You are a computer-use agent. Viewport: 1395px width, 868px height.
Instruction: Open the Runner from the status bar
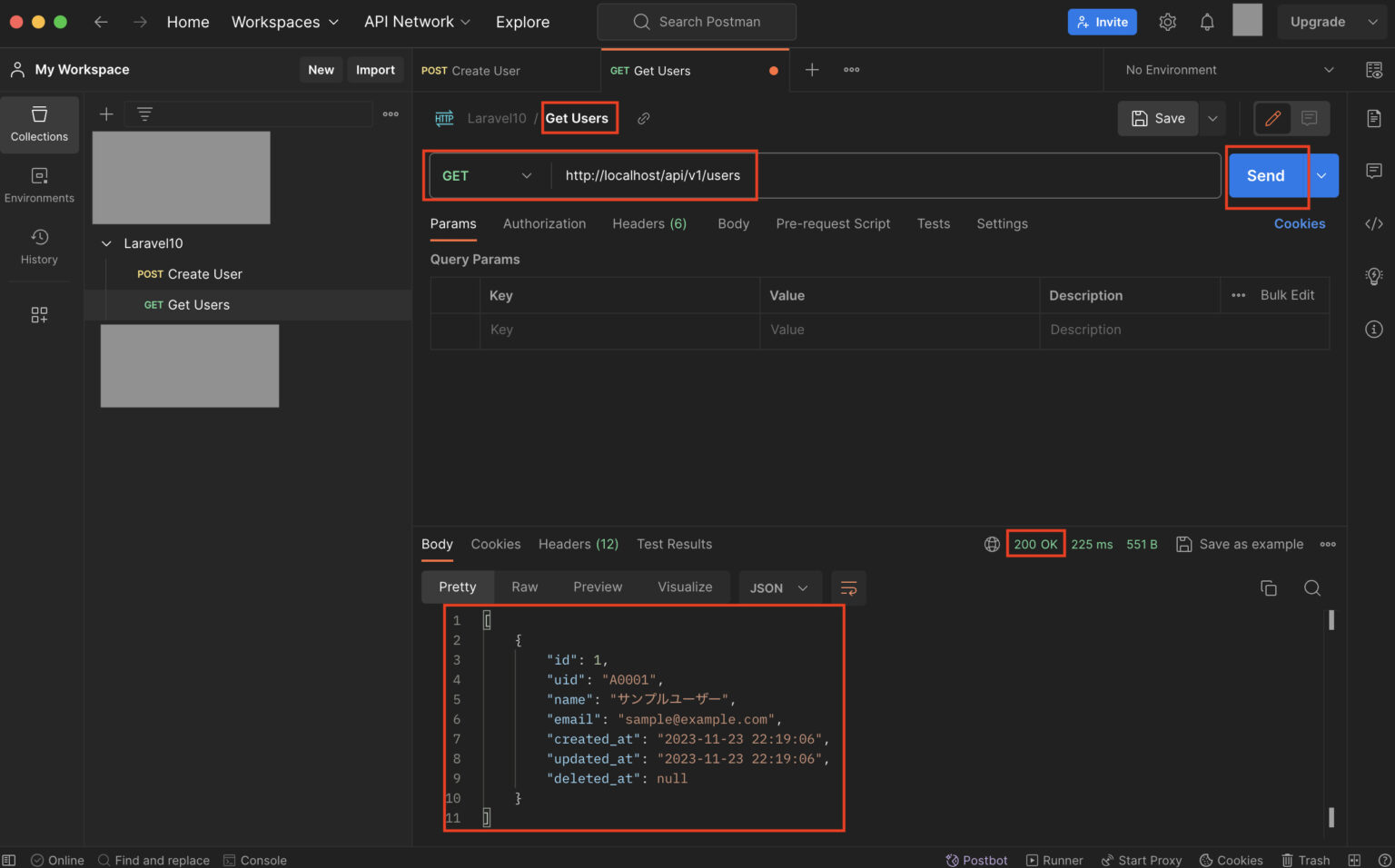click(1054, 860)
